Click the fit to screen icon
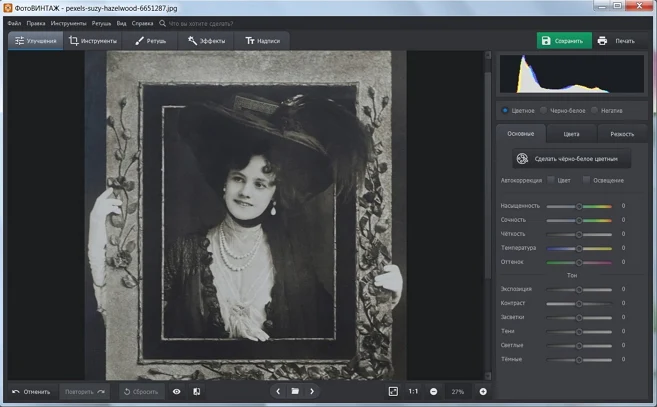Image resolution: width=657 pixels, height=407 pixels. coord(393,391)
